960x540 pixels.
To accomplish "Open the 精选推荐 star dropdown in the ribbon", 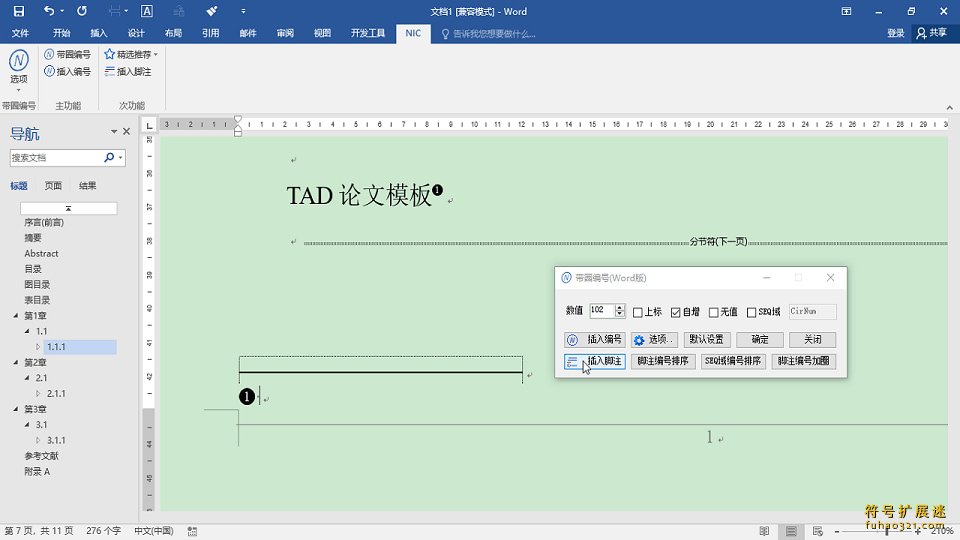I will click(x=131, y=54).
